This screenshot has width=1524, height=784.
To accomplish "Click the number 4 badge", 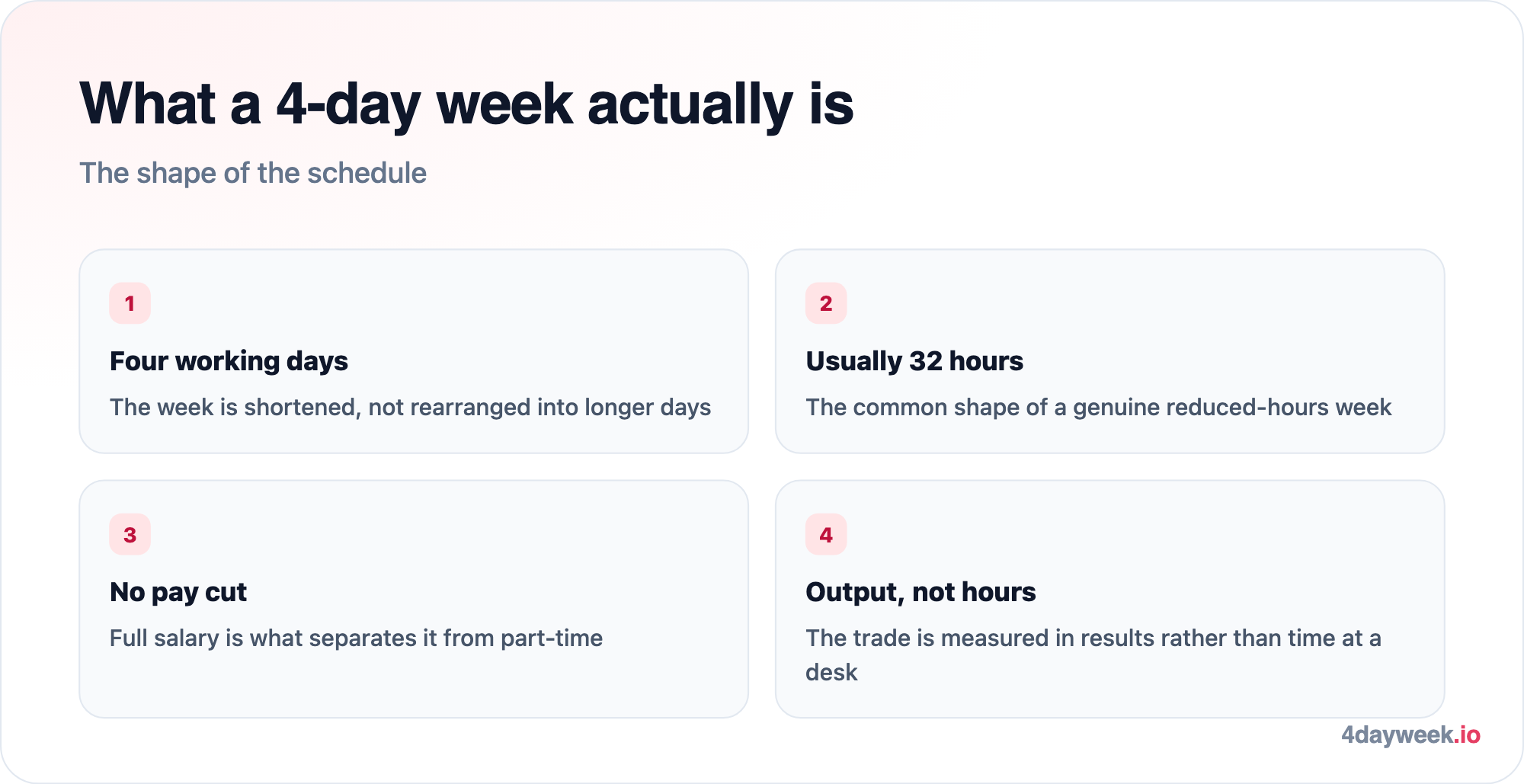I will (826, 534).
